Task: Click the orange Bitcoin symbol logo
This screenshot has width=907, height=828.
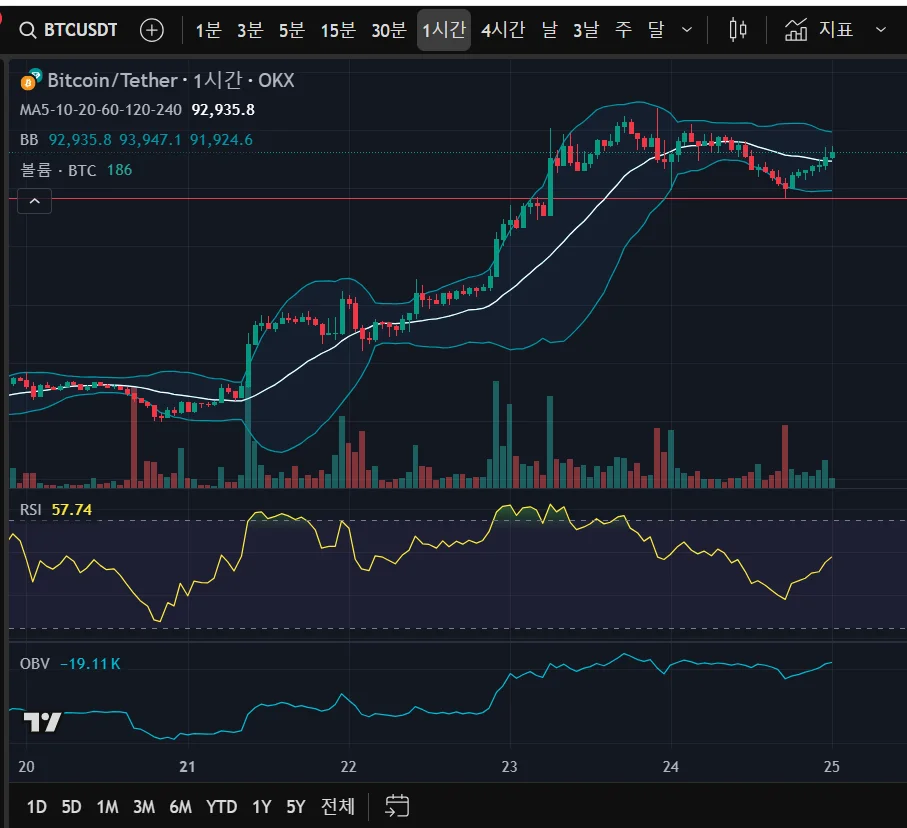Action: click(x=28, y=81)
